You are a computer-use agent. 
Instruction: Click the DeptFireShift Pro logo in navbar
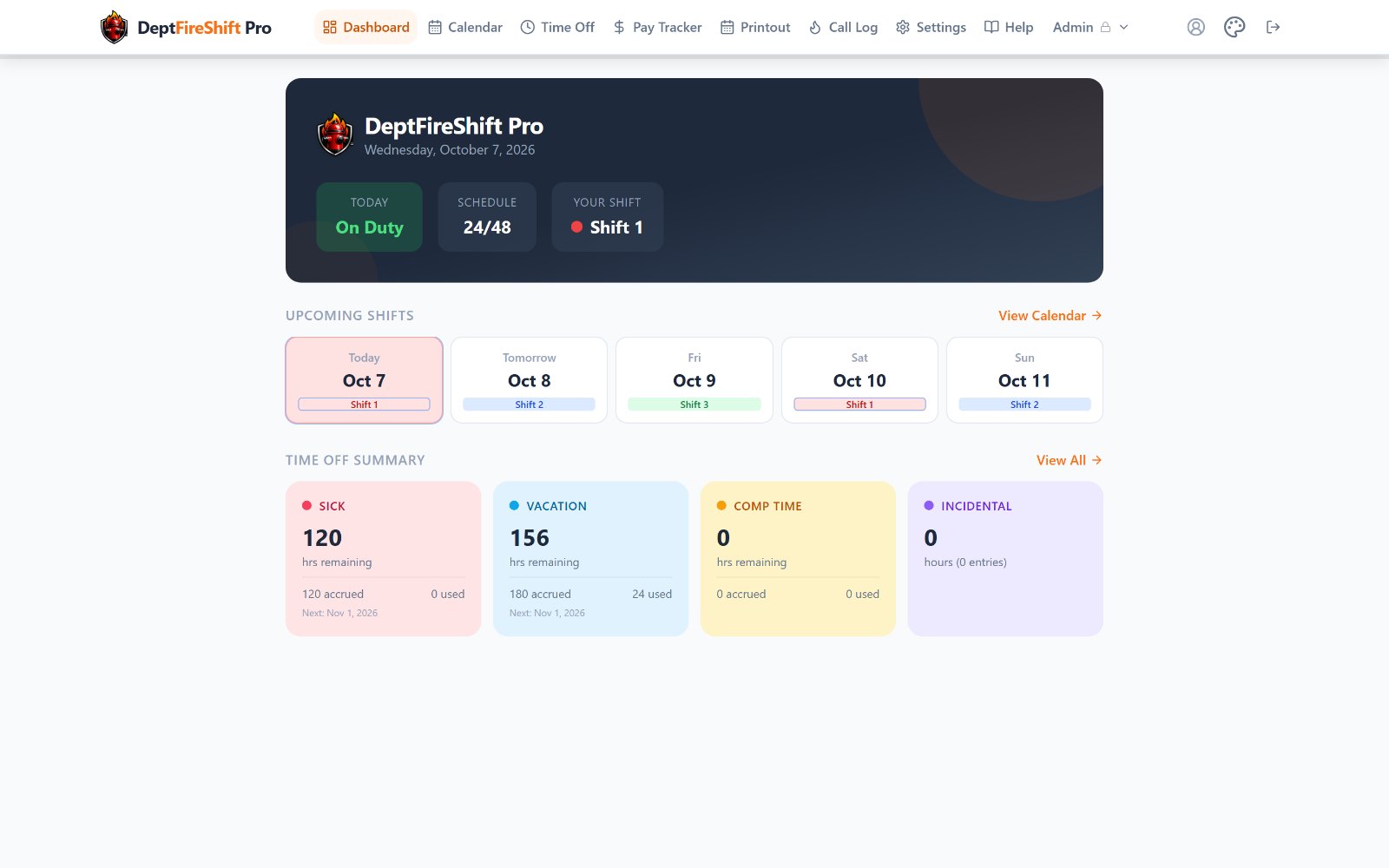(186, 28)
